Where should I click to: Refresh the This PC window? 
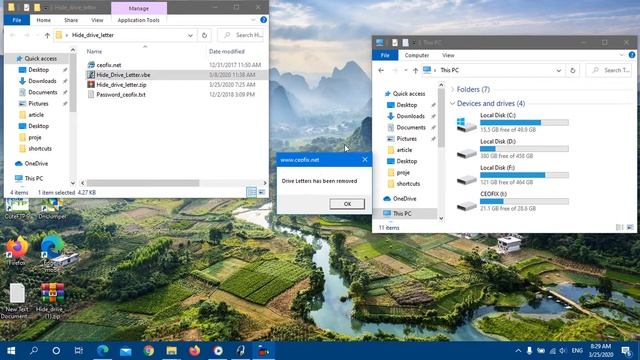573,71
